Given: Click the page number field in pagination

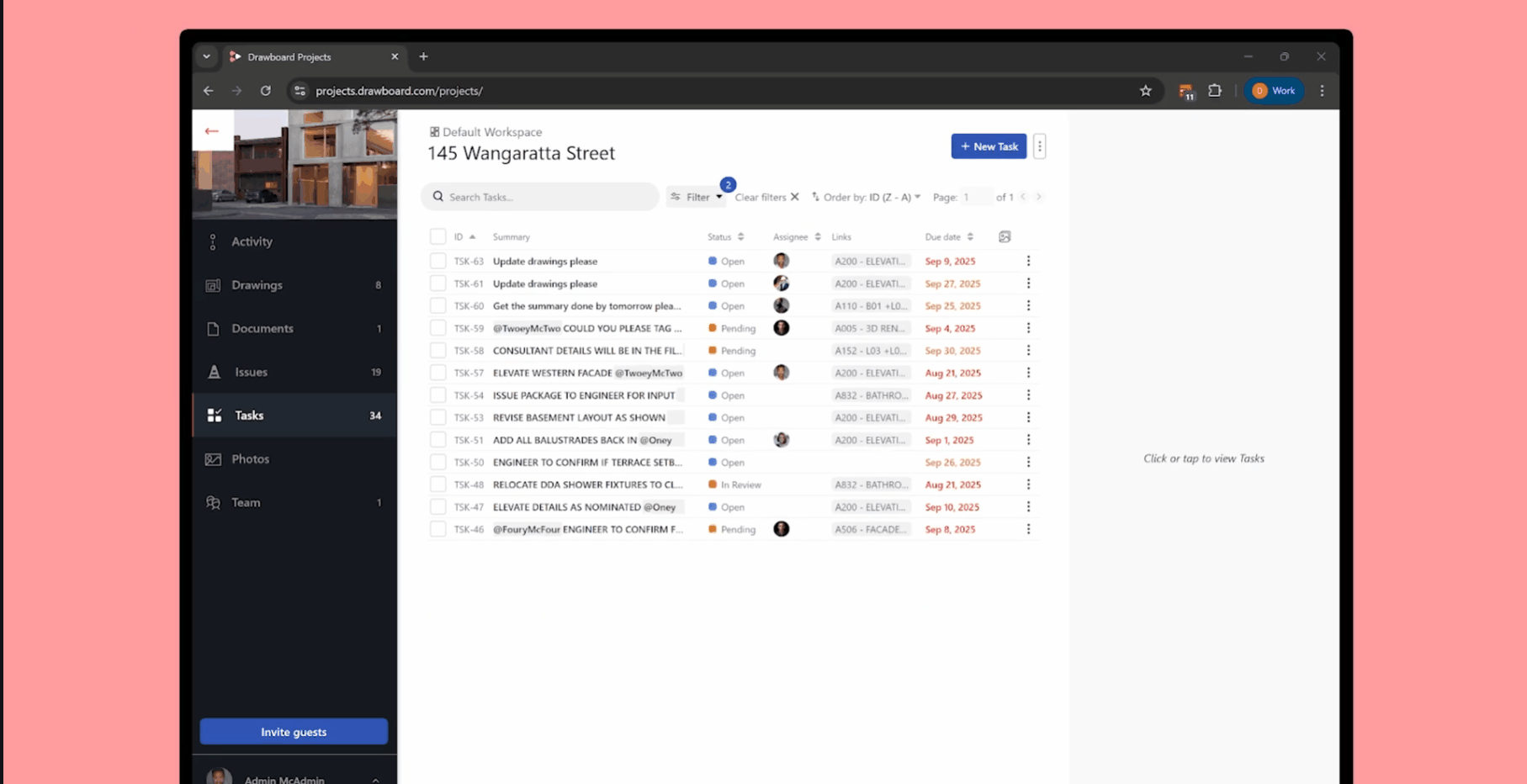Looking at the screenshot, I should pyautogui.click(x=974, y=197).
